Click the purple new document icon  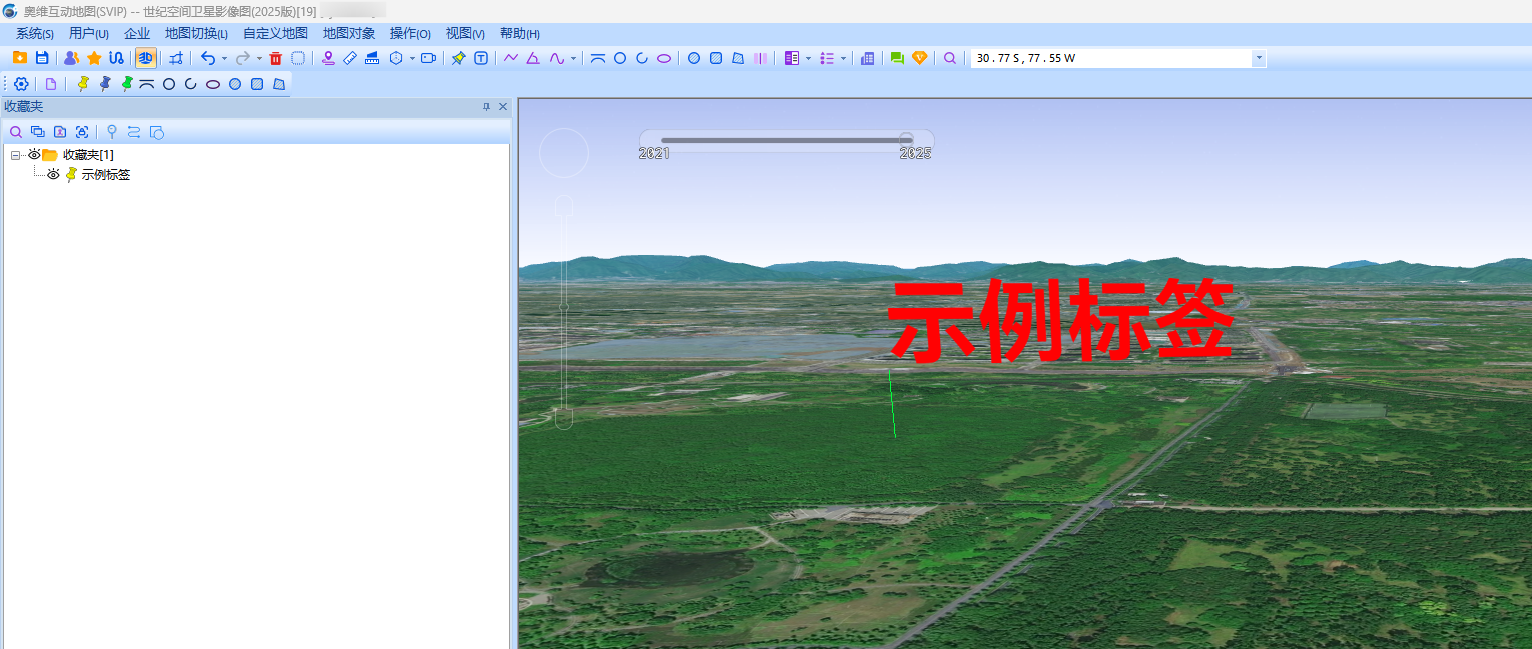[x=51, y=84]
